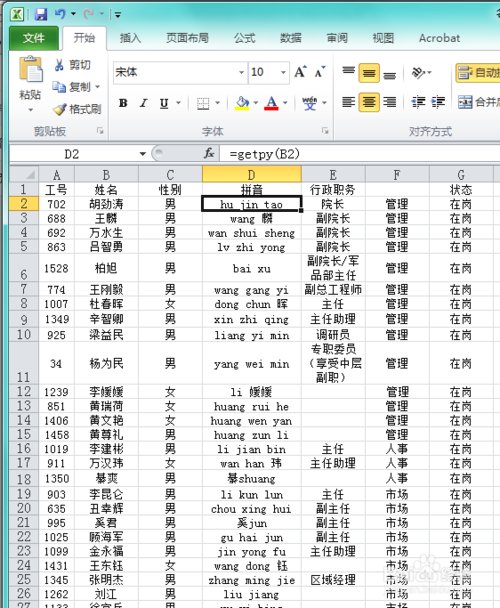Image resolution: width=500 pixels, height=608 pixels.
Task: Apply the yellow fill color bucket
Action: click(242, 103)
